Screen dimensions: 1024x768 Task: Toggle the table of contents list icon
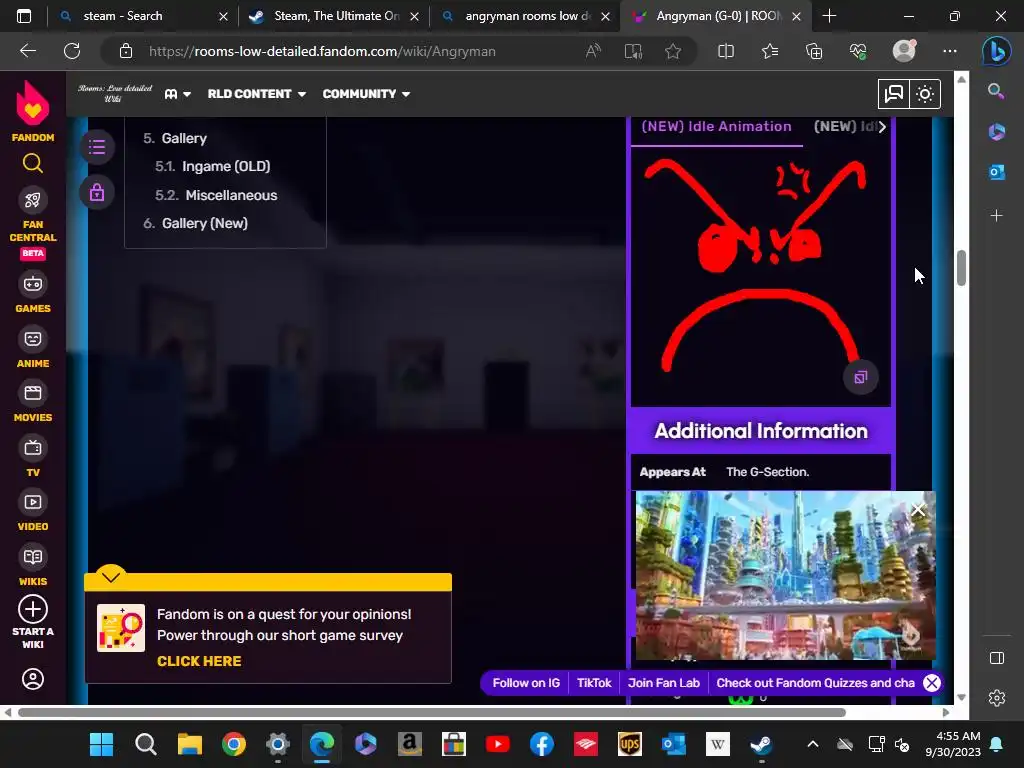(97, 147)
